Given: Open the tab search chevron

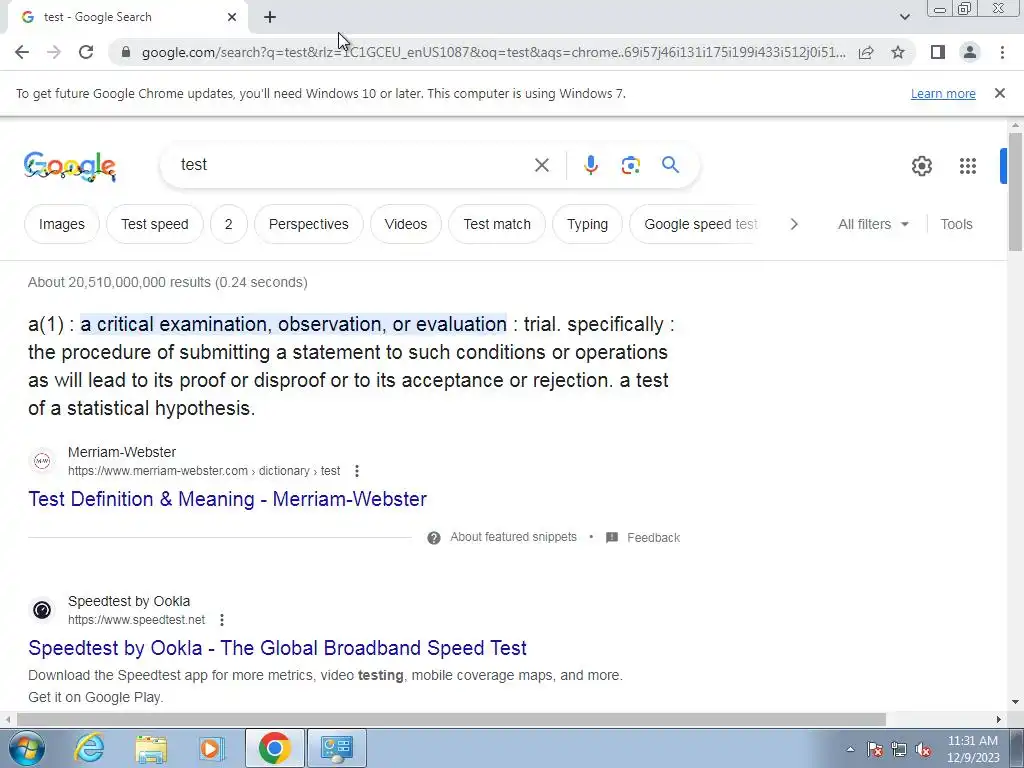Looking at the screenshot, I should (x=904, y=17).
